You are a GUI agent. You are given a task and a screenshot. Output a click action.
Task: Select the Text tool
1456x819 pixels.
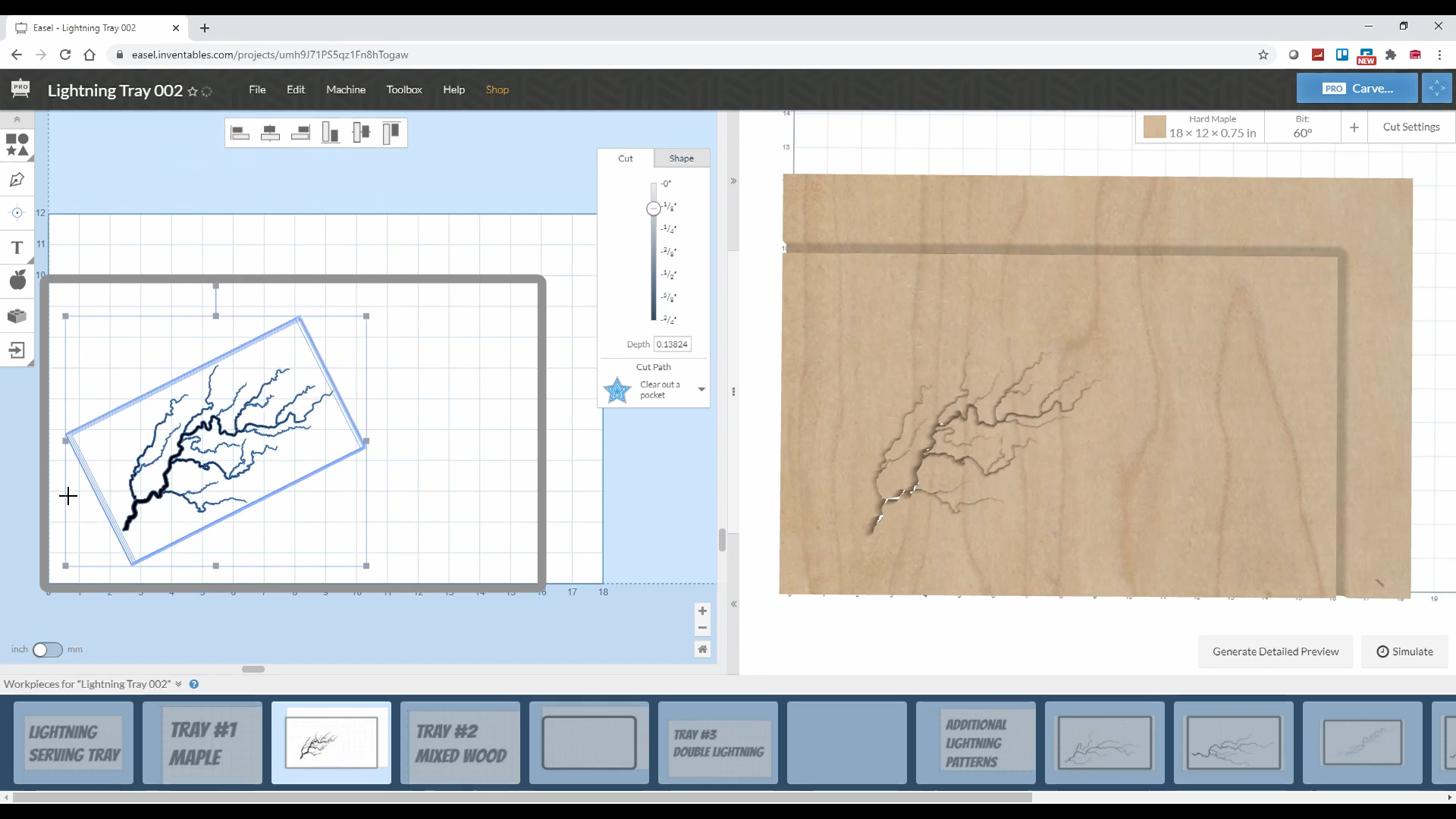coord(17,248)
